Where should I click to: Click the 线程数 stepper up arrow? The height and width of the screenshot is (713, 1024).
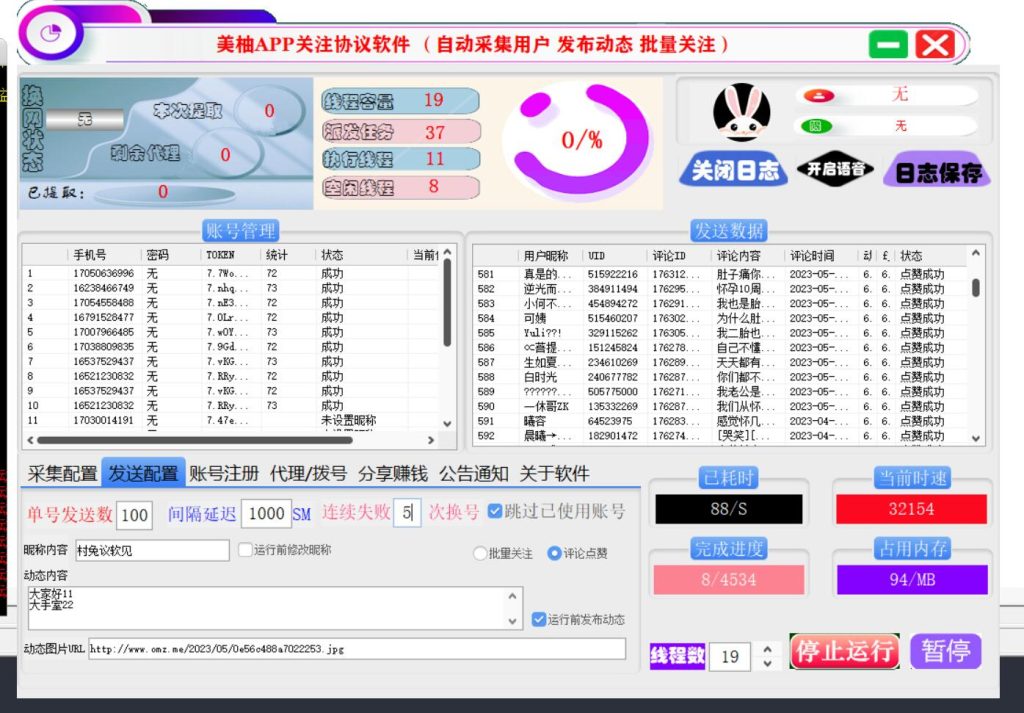pyautogui.click(x=766, y=650)
